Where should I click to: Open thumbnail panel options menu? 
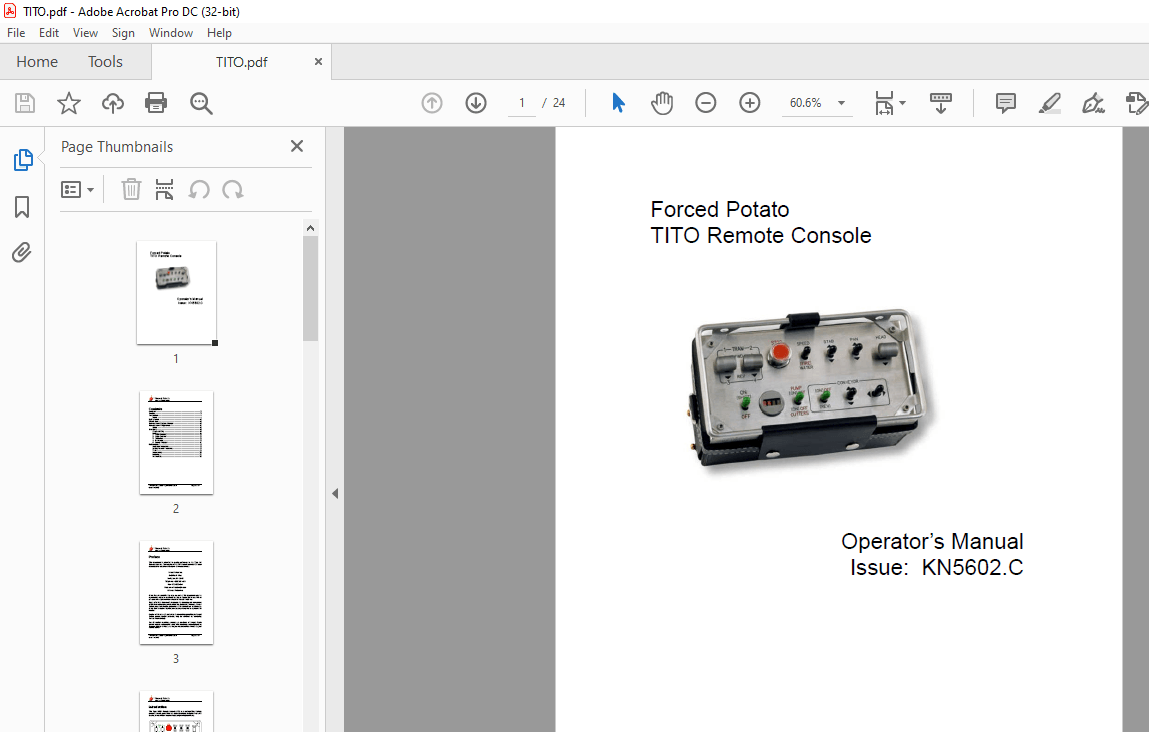point(78,189)
